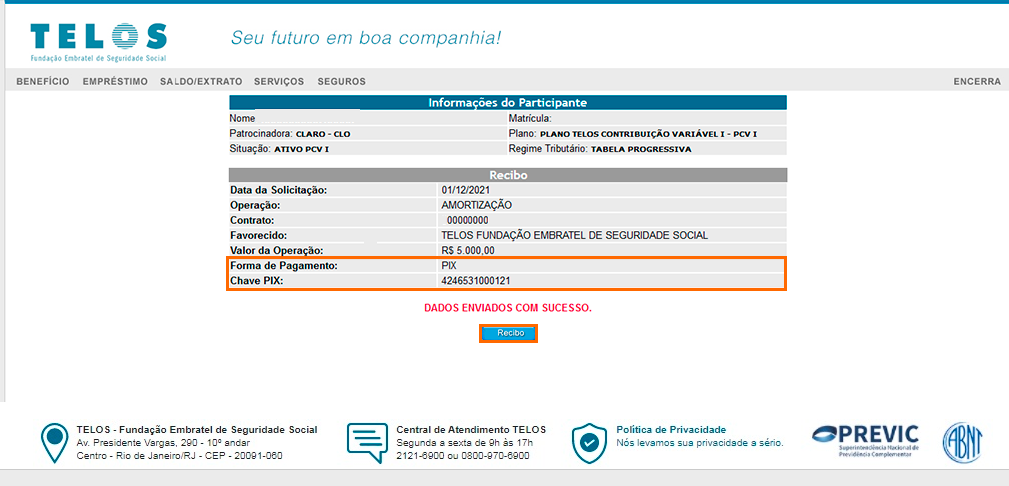1009x486 pixels.
Task: Click the Situação value ATIVO PCV I
Action: (302, 149)
